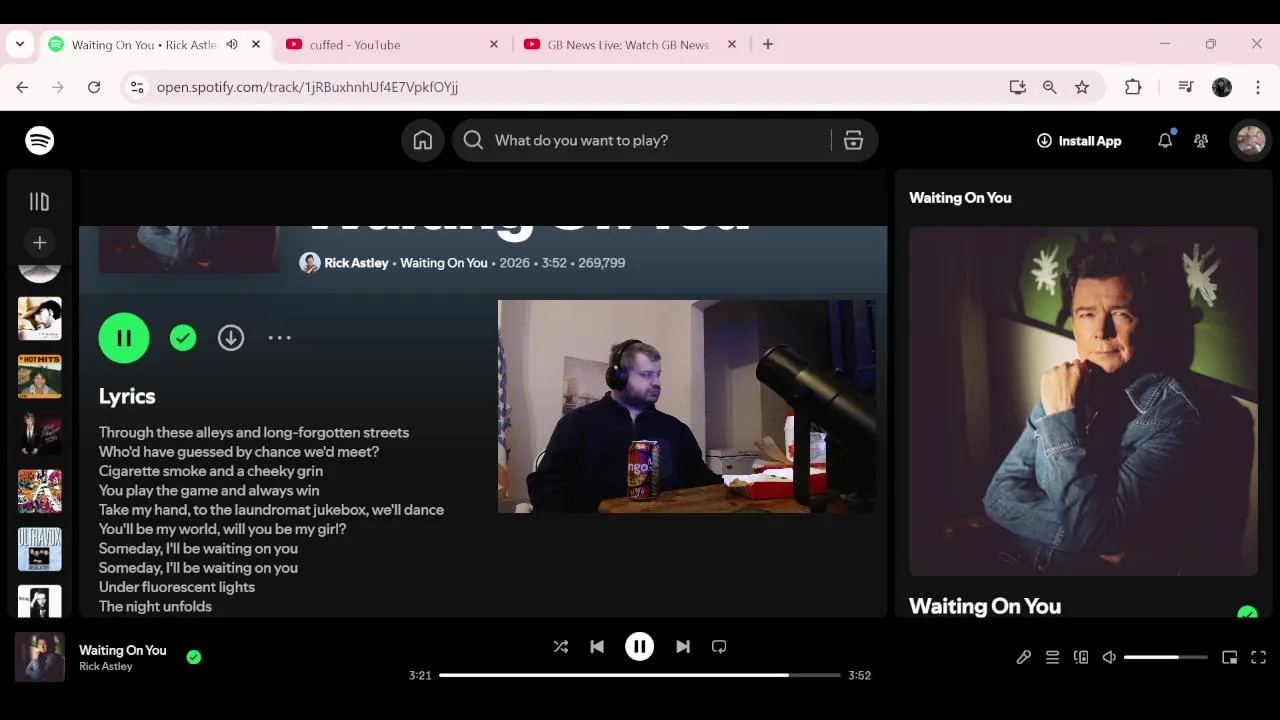This screenshot has width=1280, height=720.
Task: Toggle saved checkmark beside download icon
Action: [x=183, y=338]
